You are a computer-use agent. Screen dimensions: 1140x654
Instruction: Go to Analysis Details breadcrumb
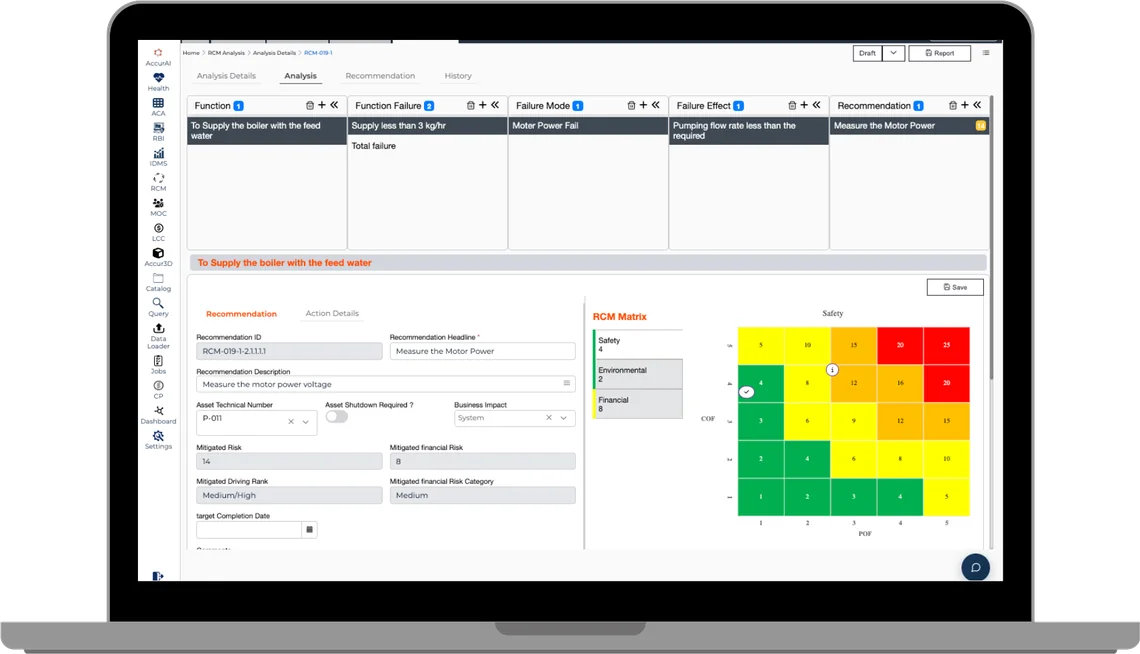pos(274,53)
